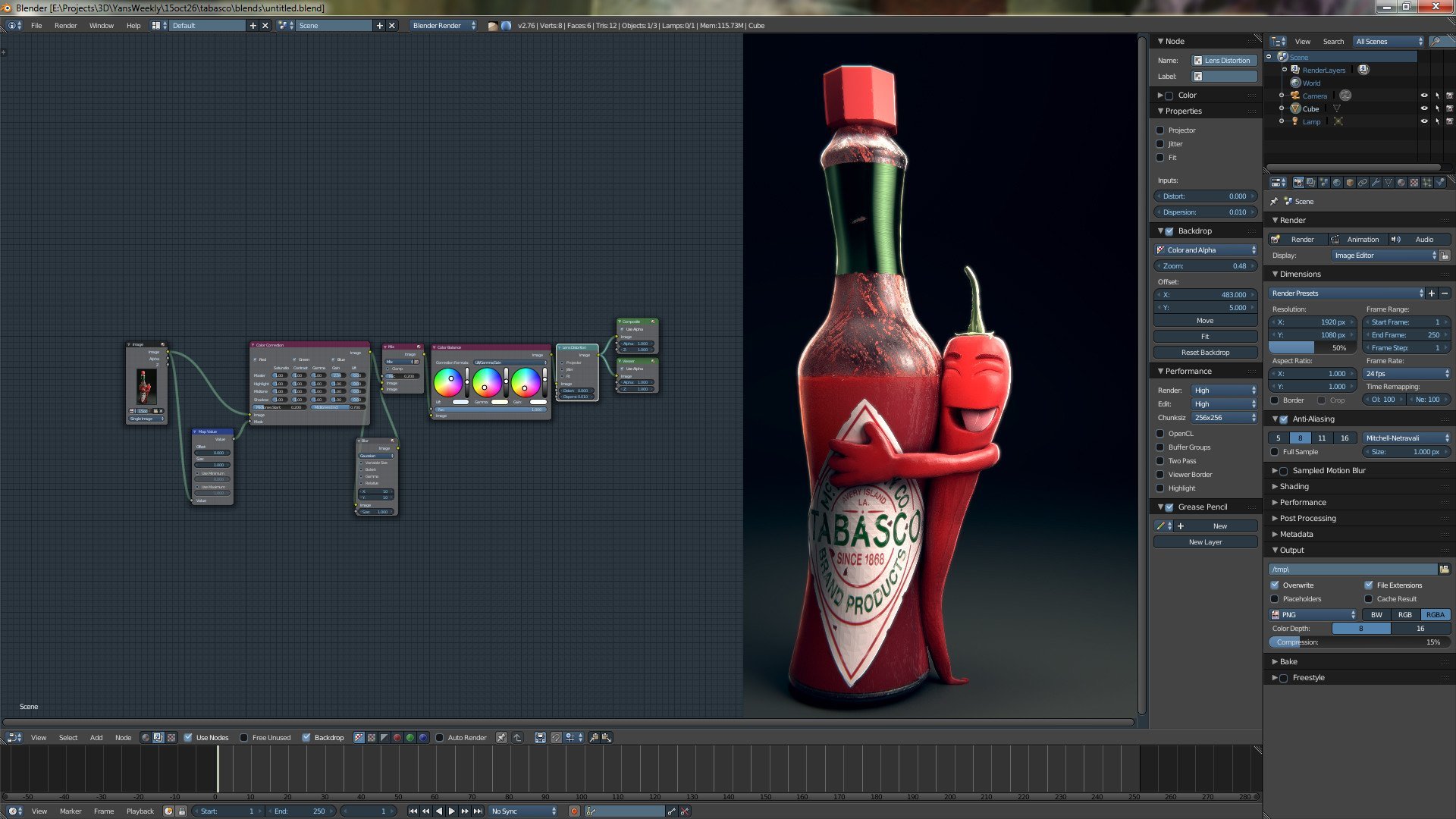Viewport: 1456px width, 819px height.
Task: Adjust the PNG Compression 15% slider
Action: pos(1359,642)
